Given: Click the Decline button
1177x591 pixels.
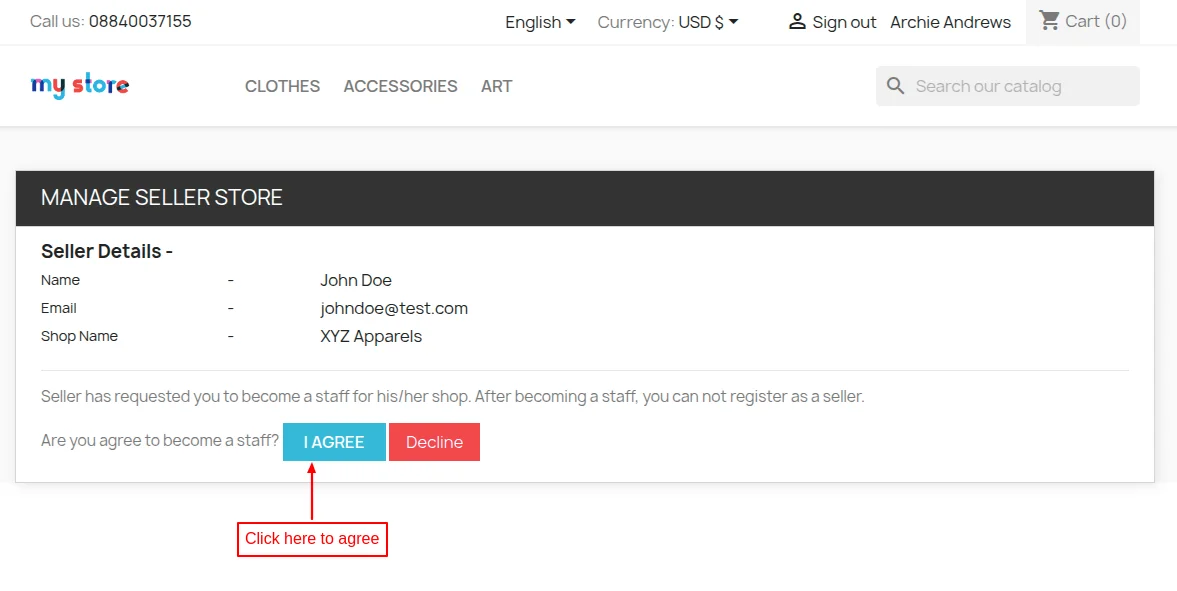Looking at the screenshot, I should tap(434, 441).
